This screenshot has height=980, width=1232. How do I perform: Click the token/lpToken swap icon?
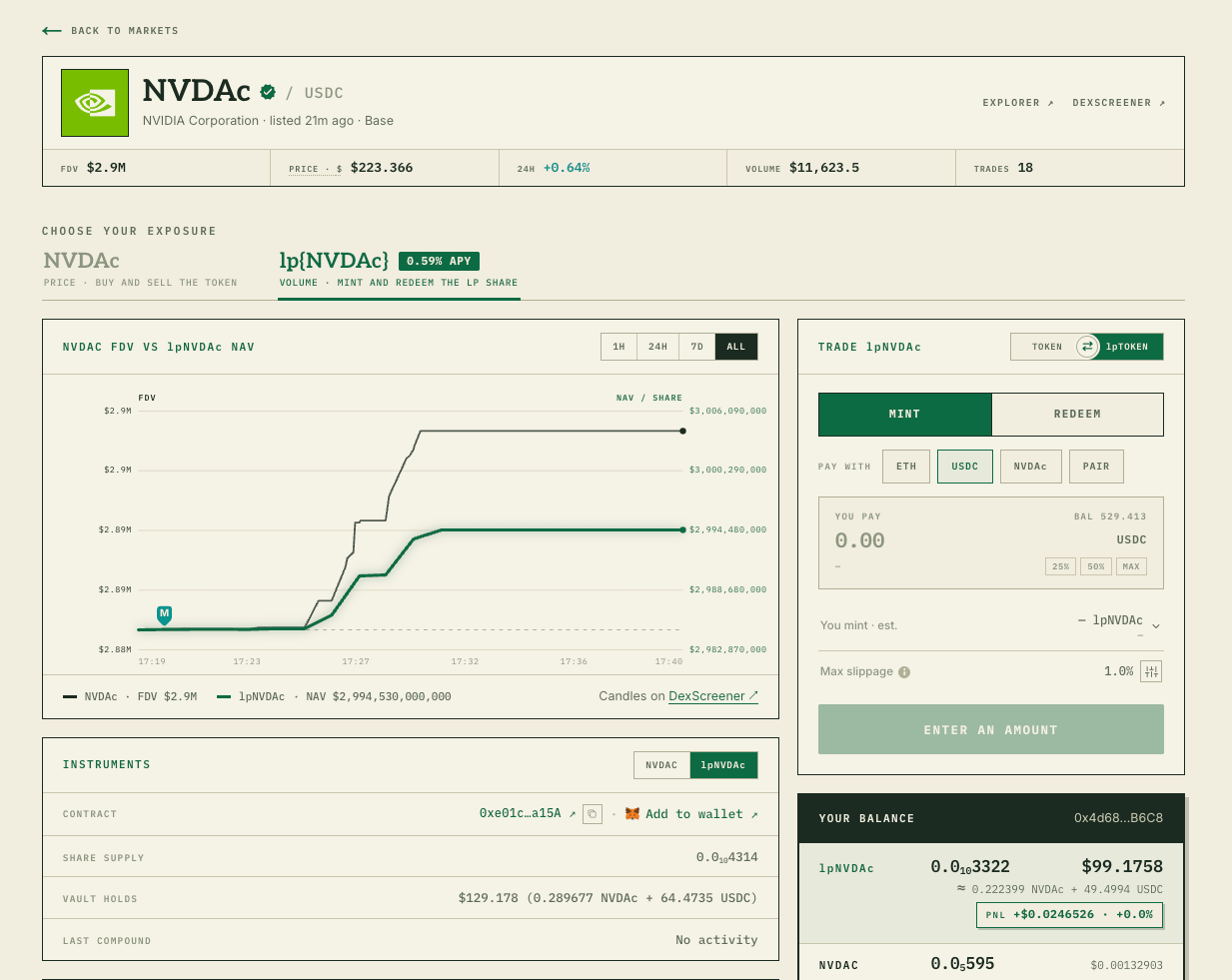pyautogui.click(x=1087, y=347)
